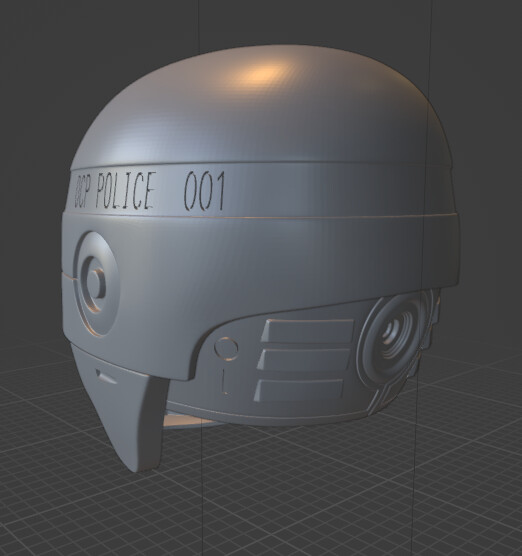Screen dimensions: 522x556
Task: Select the bottom vent slat
Action: (299, 390)
